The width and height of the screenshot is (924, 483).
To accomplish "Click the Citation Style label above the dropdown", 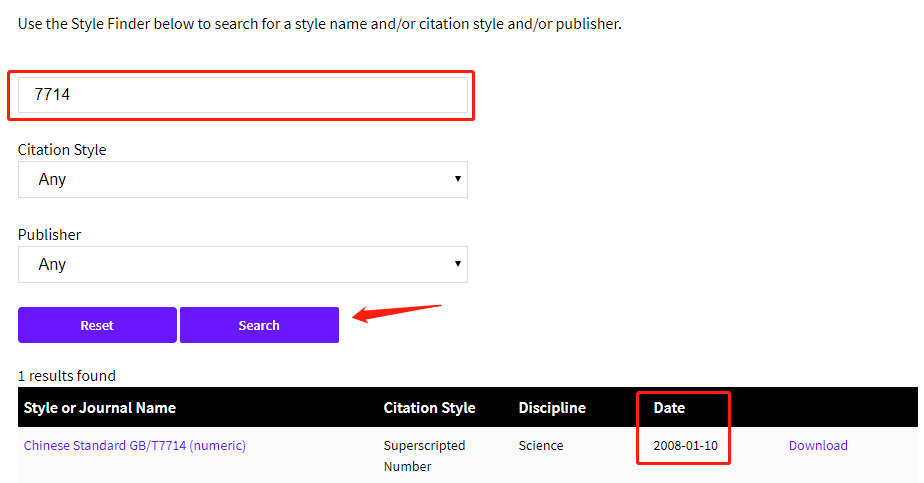I will coord(62,150).
